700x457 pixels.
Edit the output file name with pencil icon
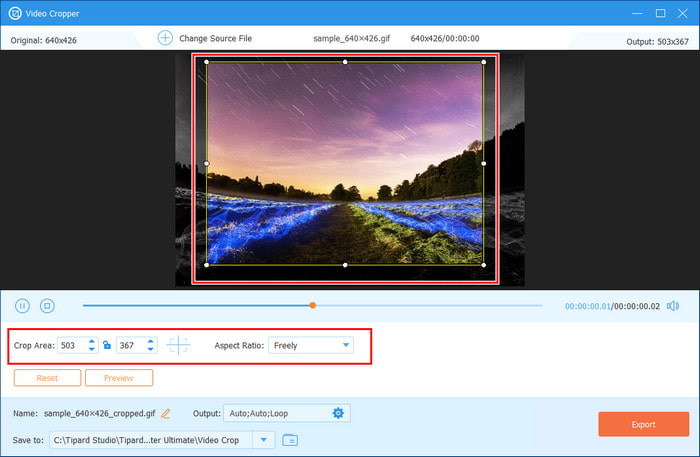[x=166, y=413]
